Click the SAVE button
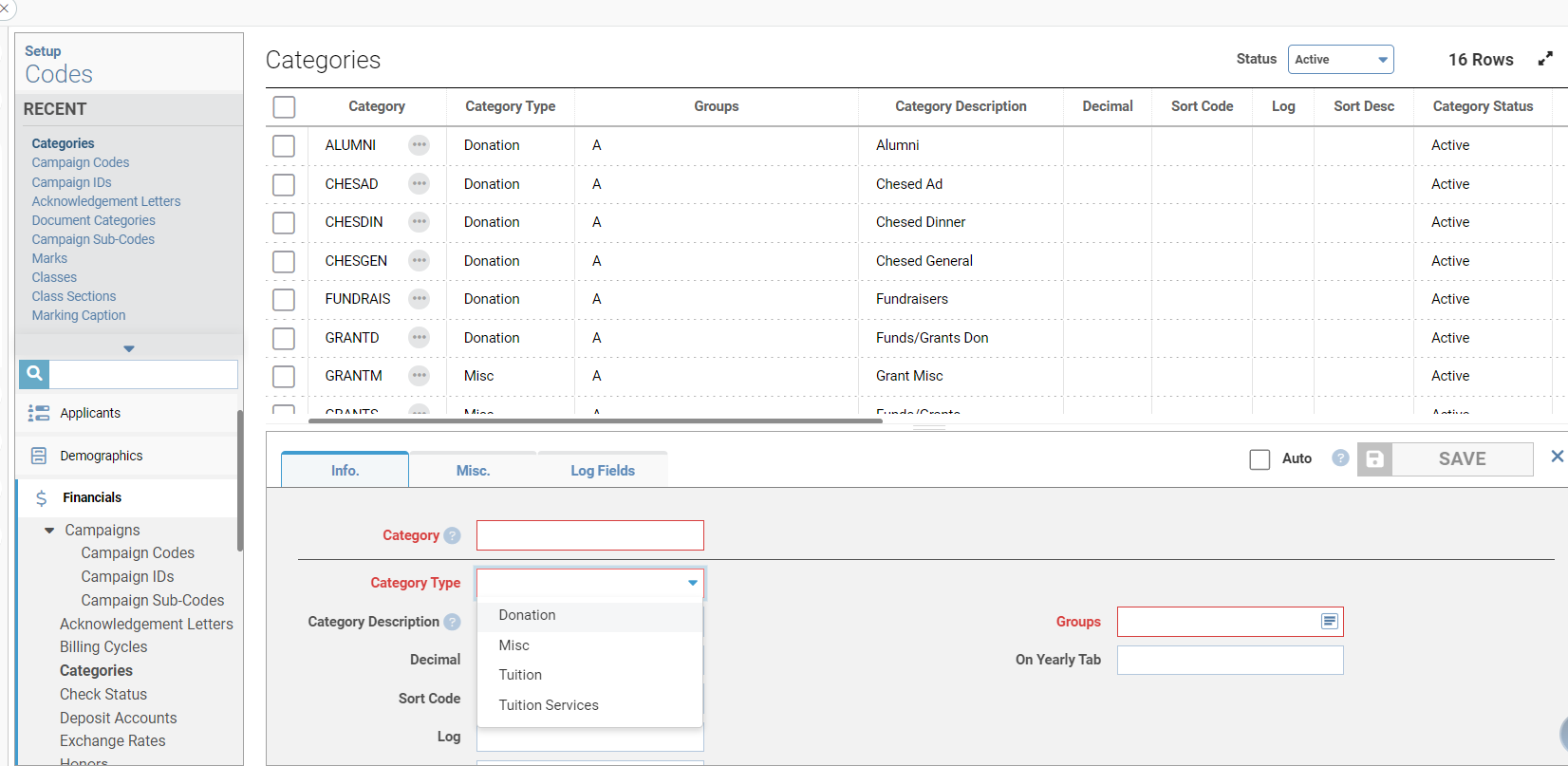This screenshot has height=766, width=1568. [x=1446, y=458]
